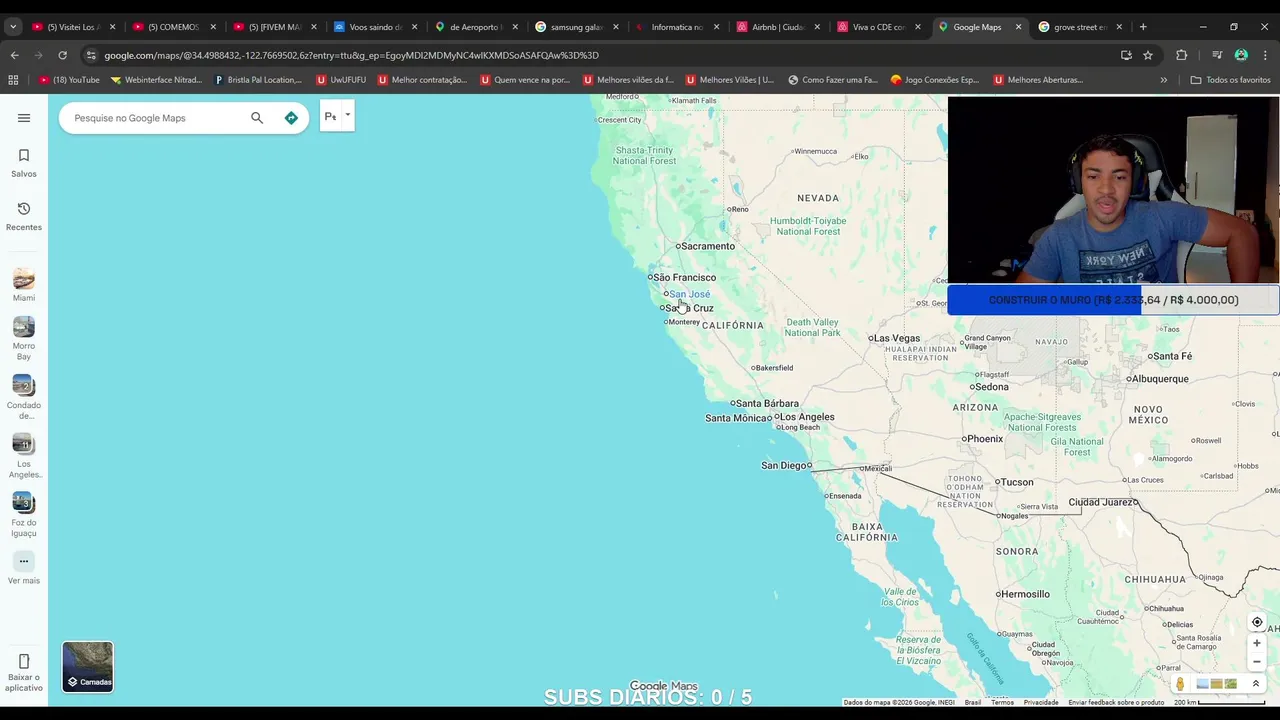Open the Miami recent place
This screenshot has height=720, width=1280.
coord(24,285)
